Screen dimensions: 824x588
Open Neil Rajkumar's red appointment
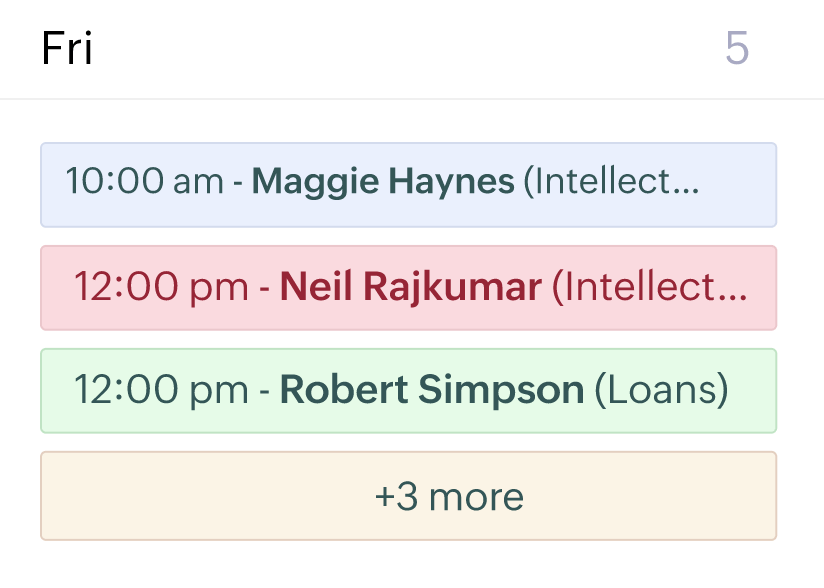click(x=408, y=288)
